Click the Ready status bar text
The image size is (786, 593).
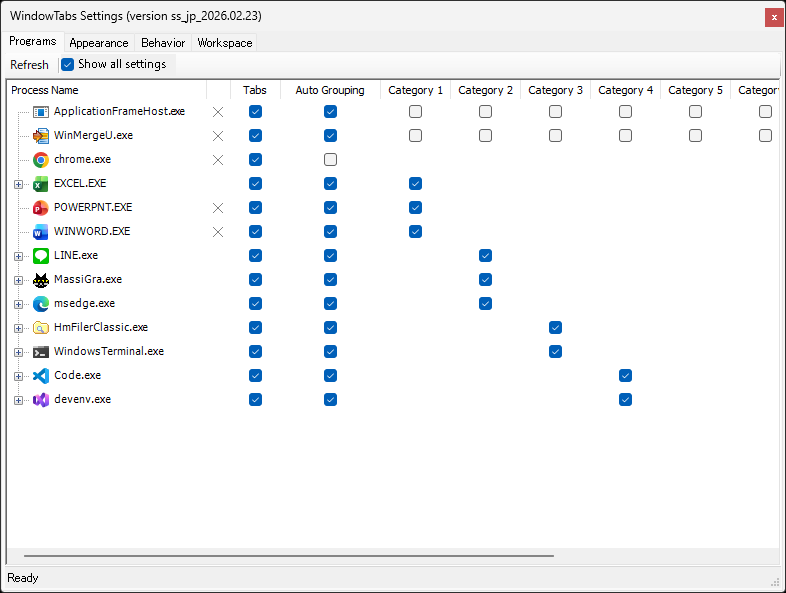(x=23, y=578)
